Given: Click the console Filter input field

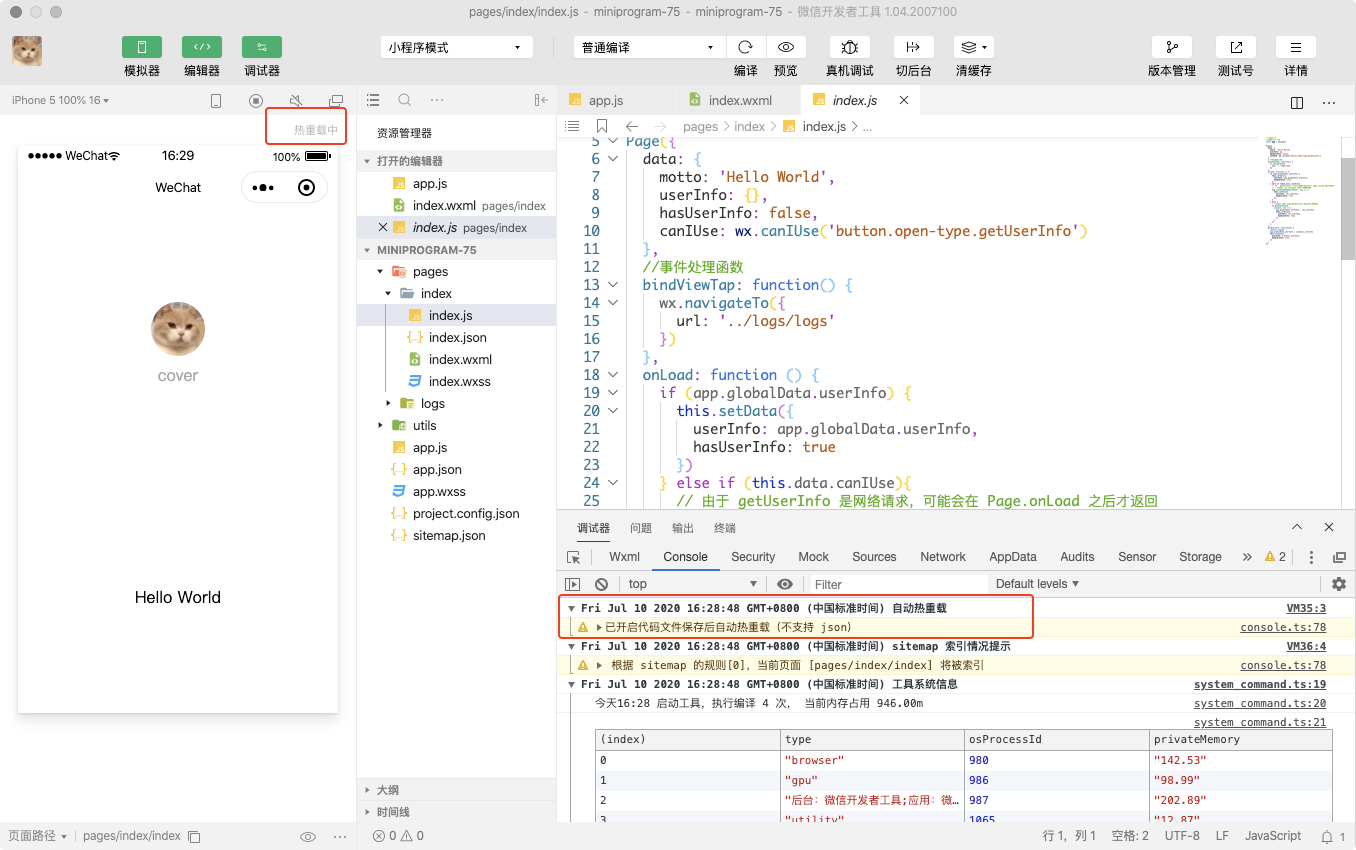Looking at the screenshot, I should point(898,584).
